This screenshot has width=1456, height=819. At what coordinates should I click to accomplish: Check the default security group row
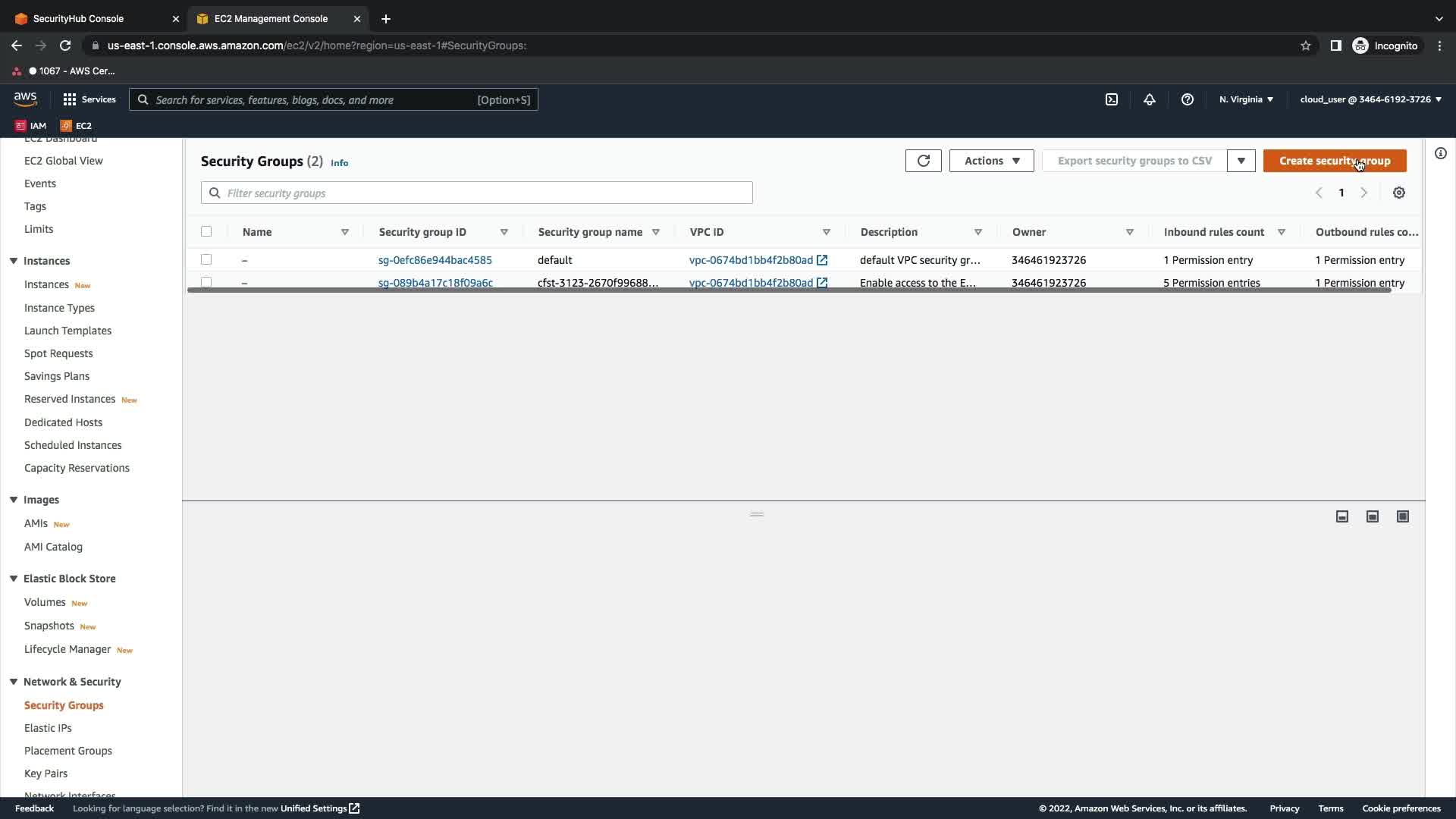point(206,260)
